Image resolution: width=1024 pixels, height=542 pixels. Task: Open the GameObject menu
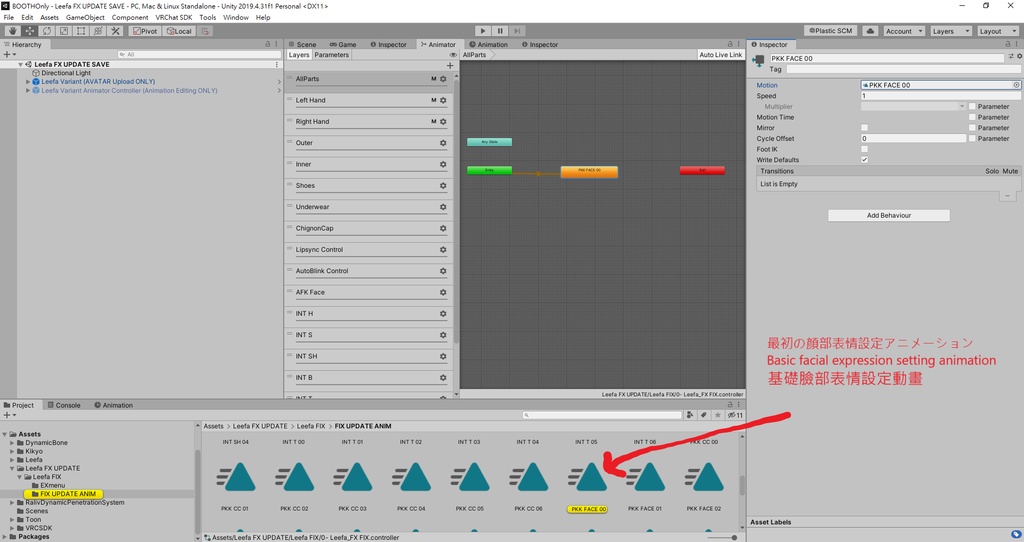point(85,18)
